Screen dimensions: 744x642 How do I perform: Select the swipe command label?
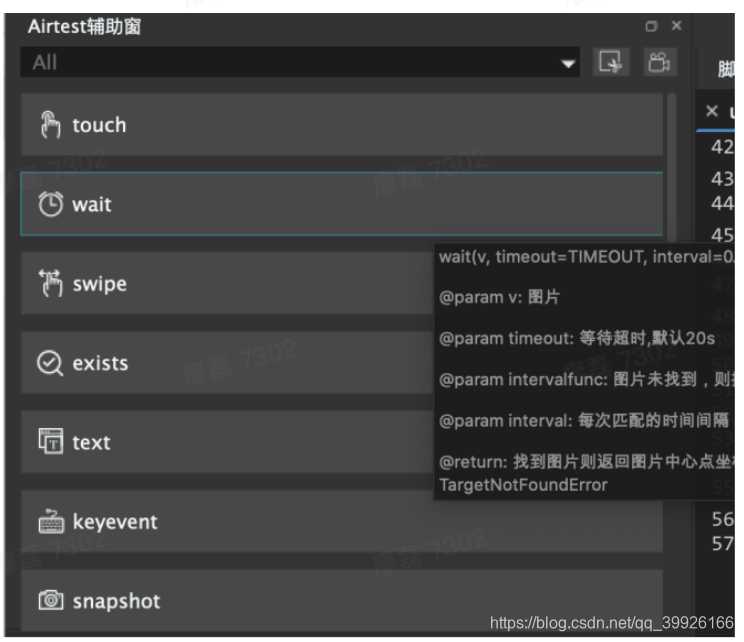(100, 284)
